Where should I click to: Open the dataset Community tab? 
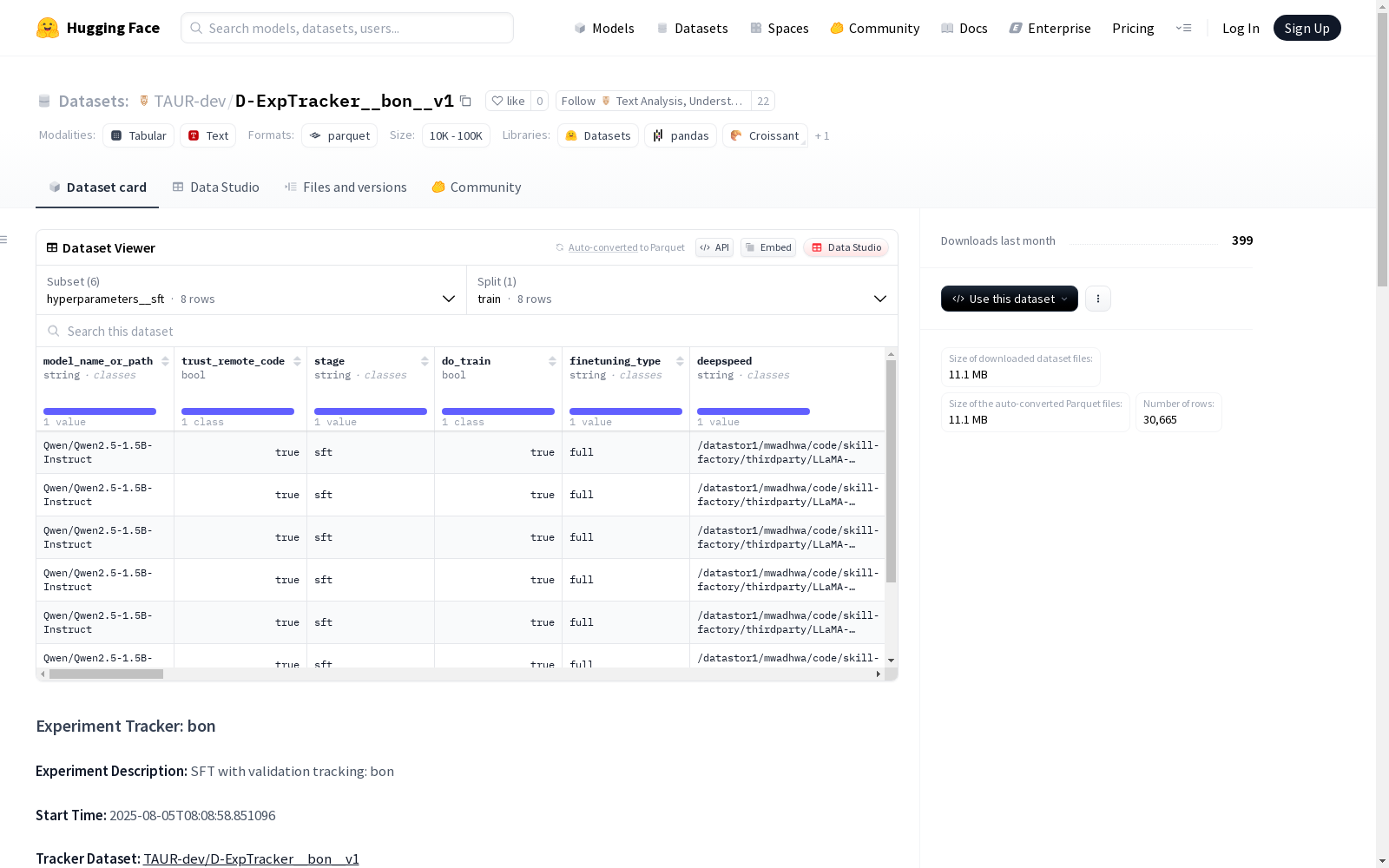click(x=477, y=187)
